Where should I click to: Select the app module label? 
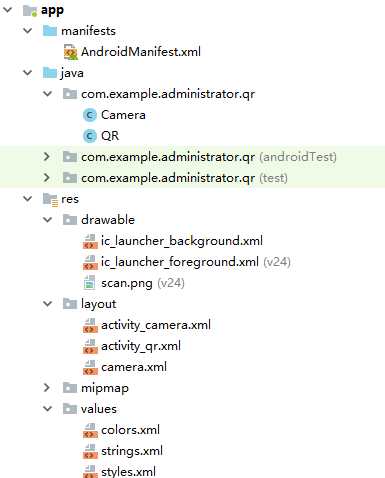point(52,10)
